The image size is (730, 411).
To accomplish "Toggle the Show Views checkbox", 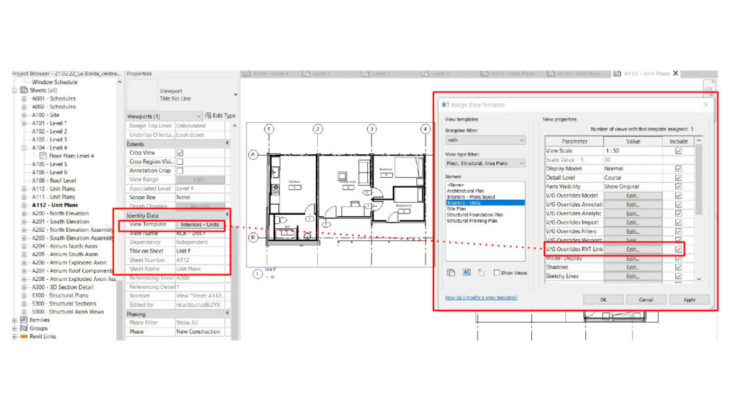I will 497,271.
